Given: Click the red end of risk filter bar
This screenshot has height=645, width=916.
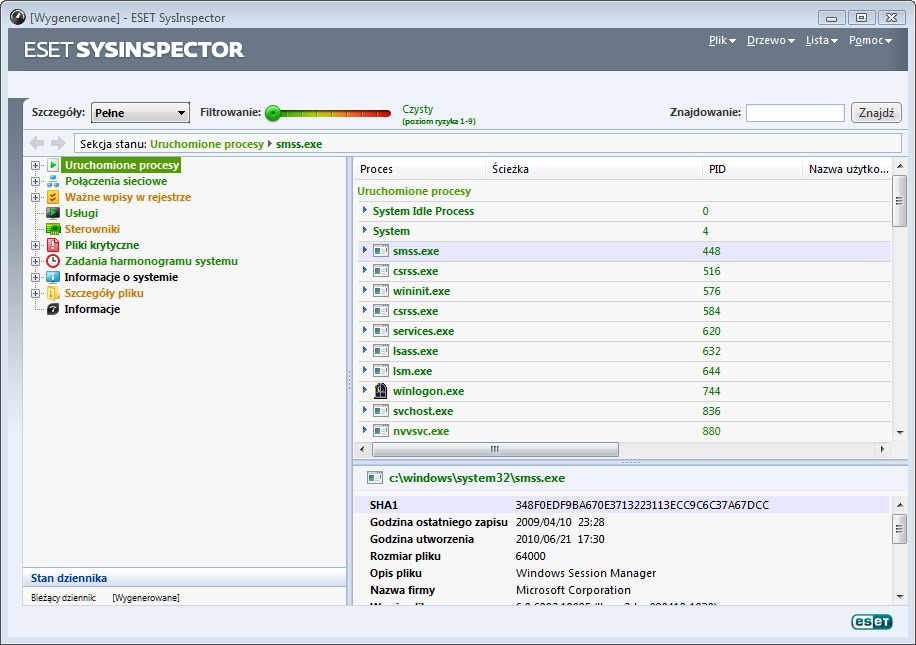Looking at the screenshot, I should 384,113.
